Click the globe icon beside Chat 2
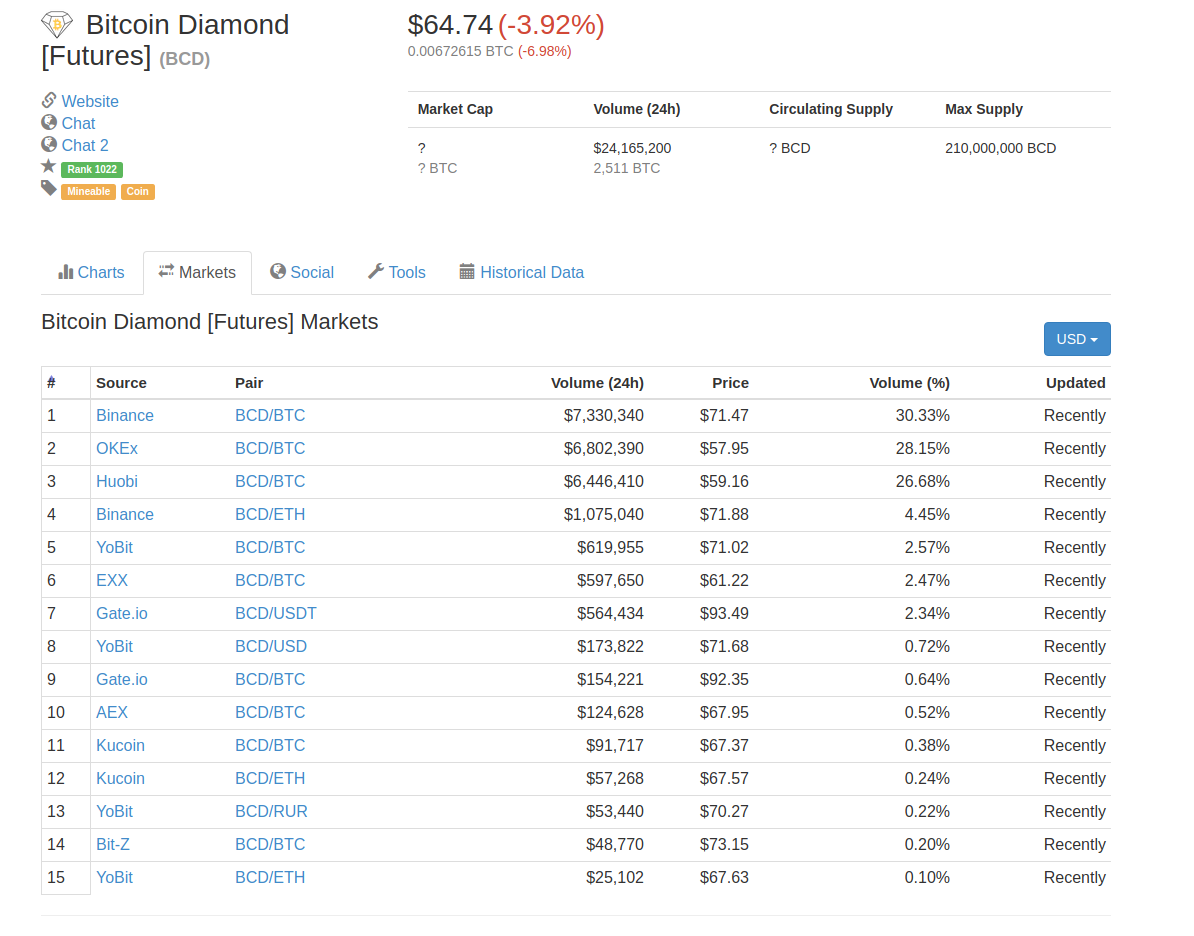Screen dimensions: 1194x936 pos(49,144)
